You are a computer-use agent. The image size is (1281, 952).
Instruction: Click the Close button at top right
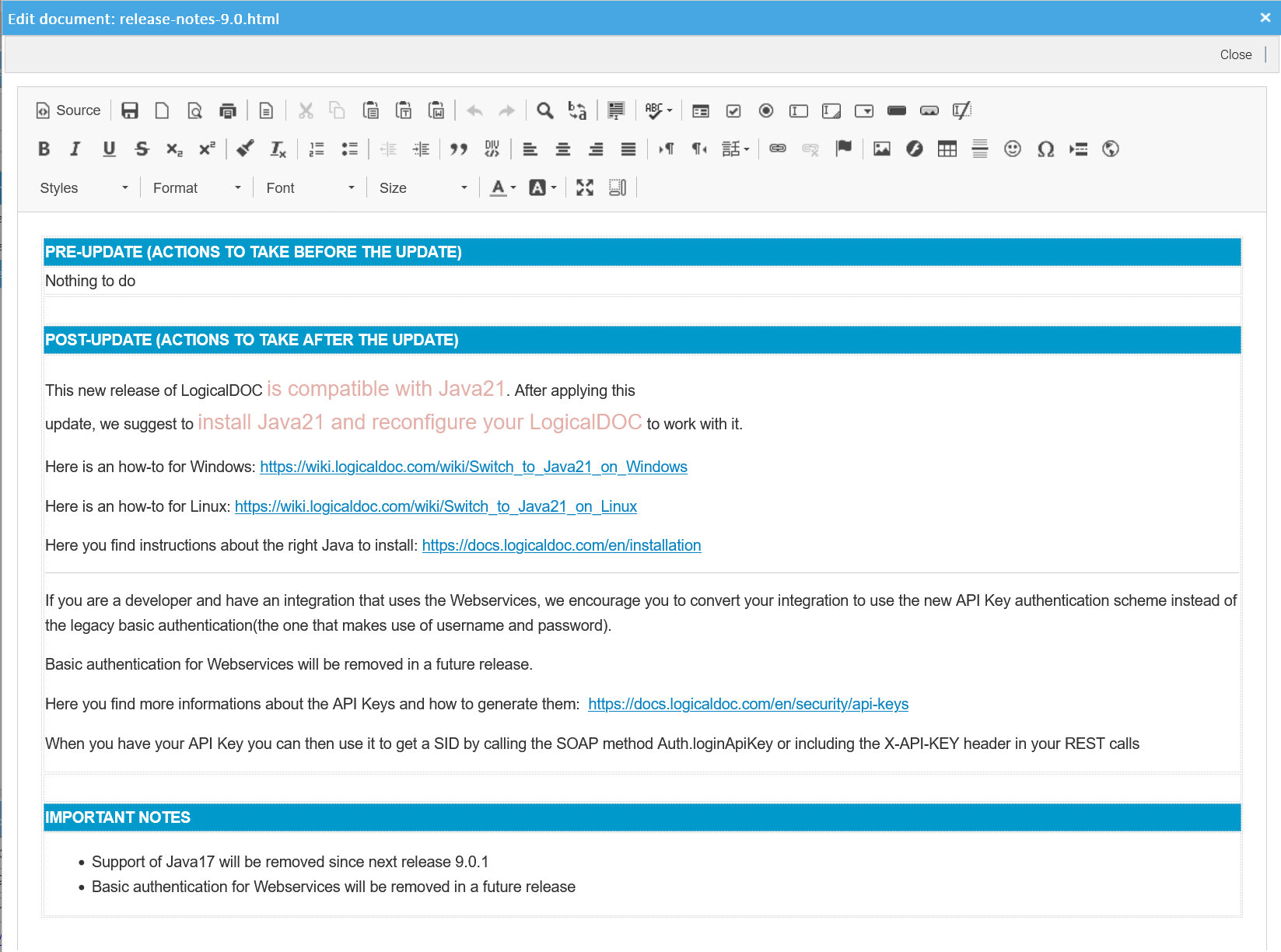pyautogui.click(x=1235, y=54)
